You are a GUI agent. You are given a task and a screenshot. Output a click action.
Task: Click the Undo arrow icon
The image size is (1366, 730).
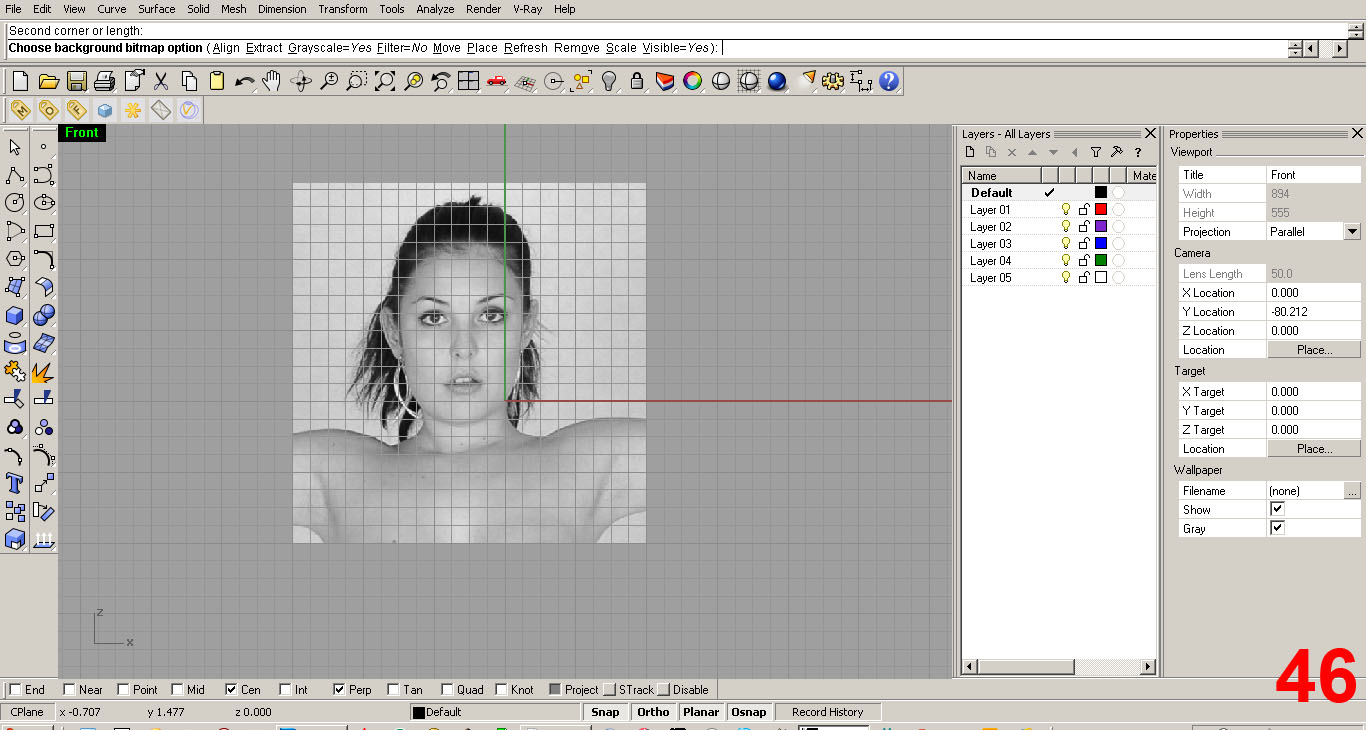(245, 81)
